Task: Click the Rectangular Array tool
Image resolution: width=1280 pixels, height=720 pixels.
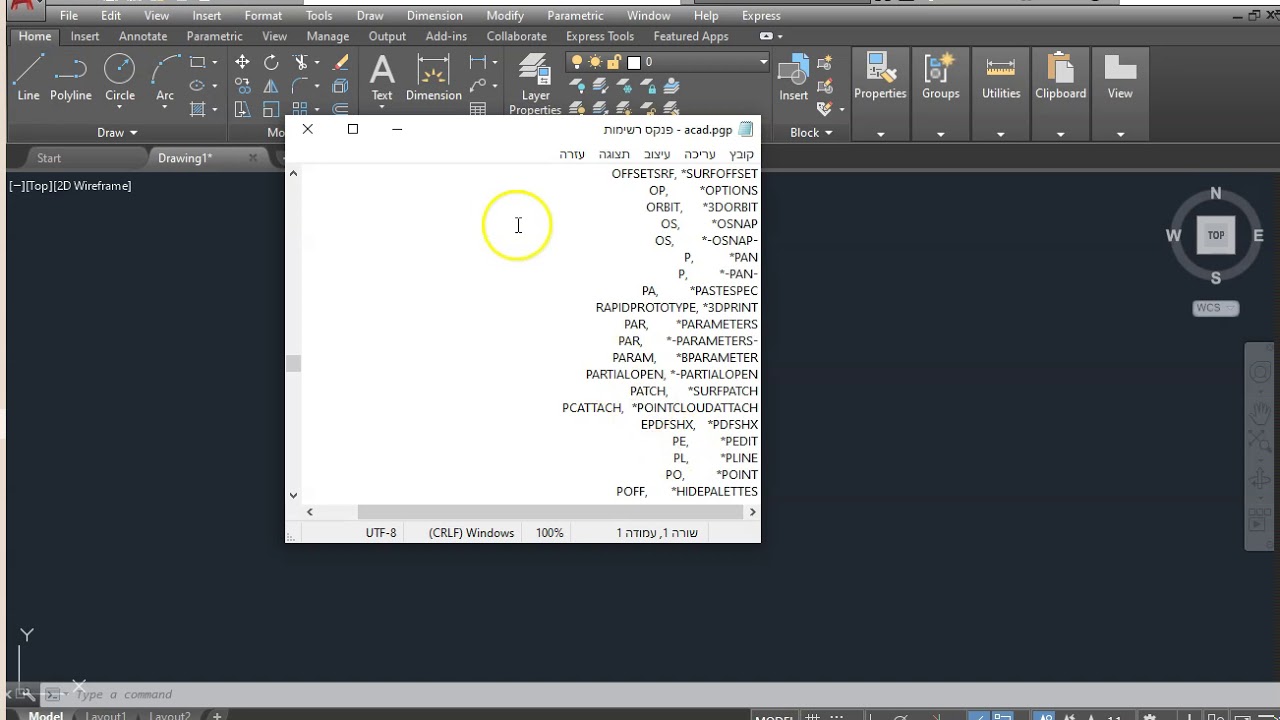Action: (300, 109)
